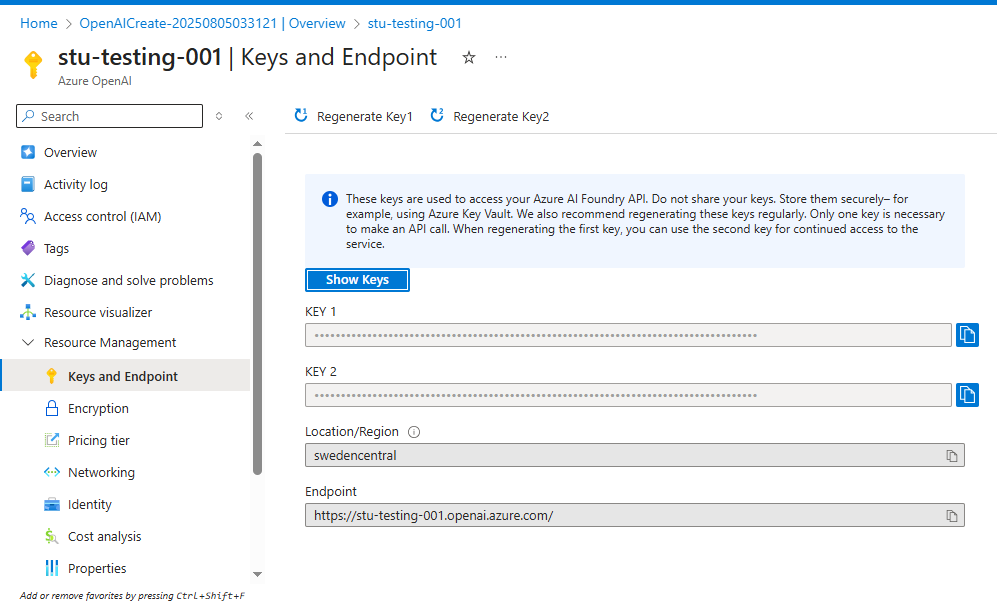Click the Pricing tier icon
This screenshot has height=605, width=997.
[x=52, y=440]
